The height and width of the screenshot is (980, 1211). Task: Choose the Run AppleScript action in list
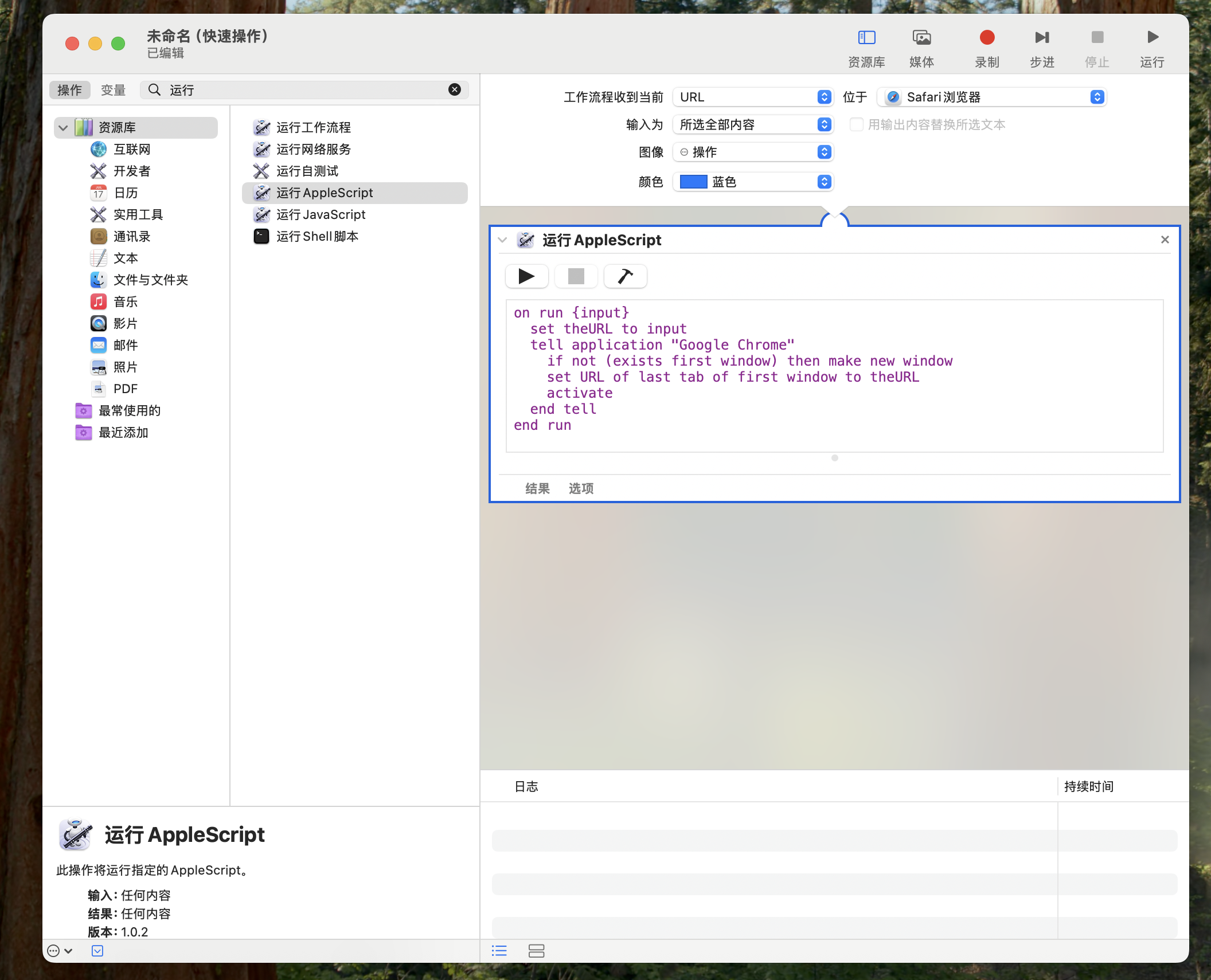[x=354, y=193]
